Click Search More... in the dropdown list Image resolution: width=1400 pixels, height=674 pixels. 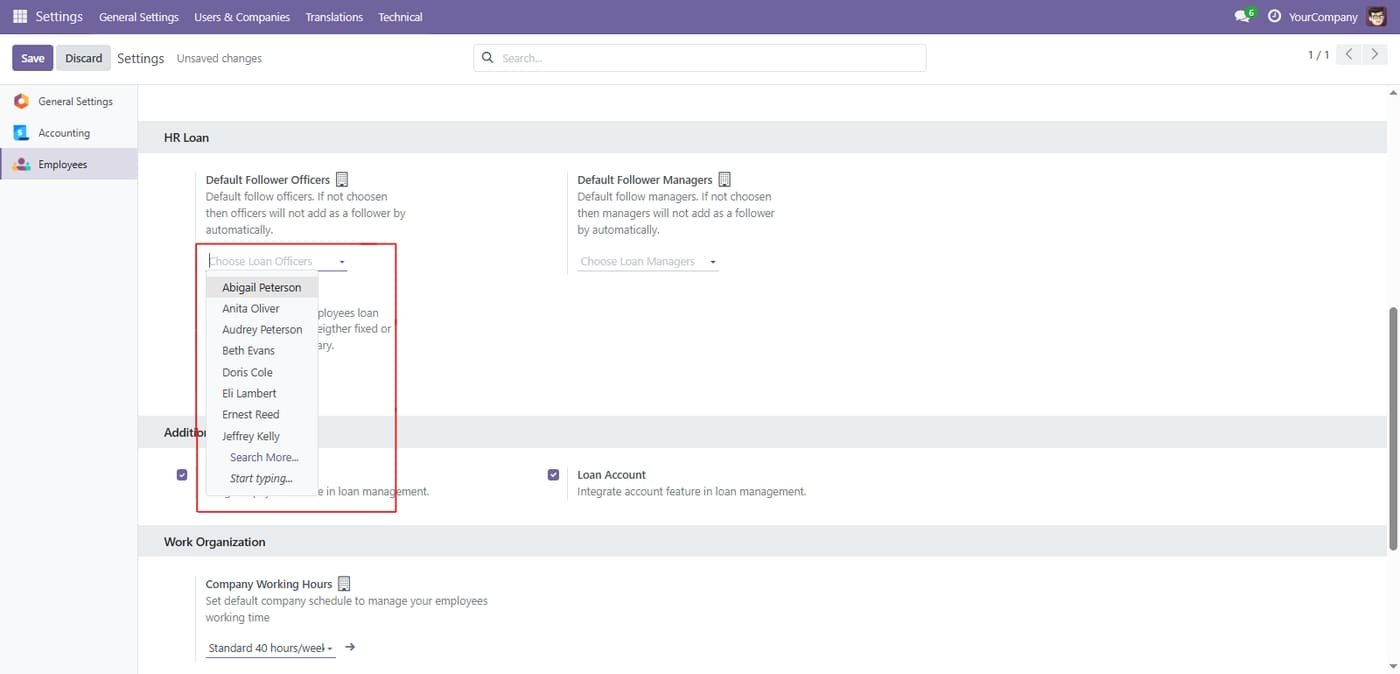click(264, 457)
